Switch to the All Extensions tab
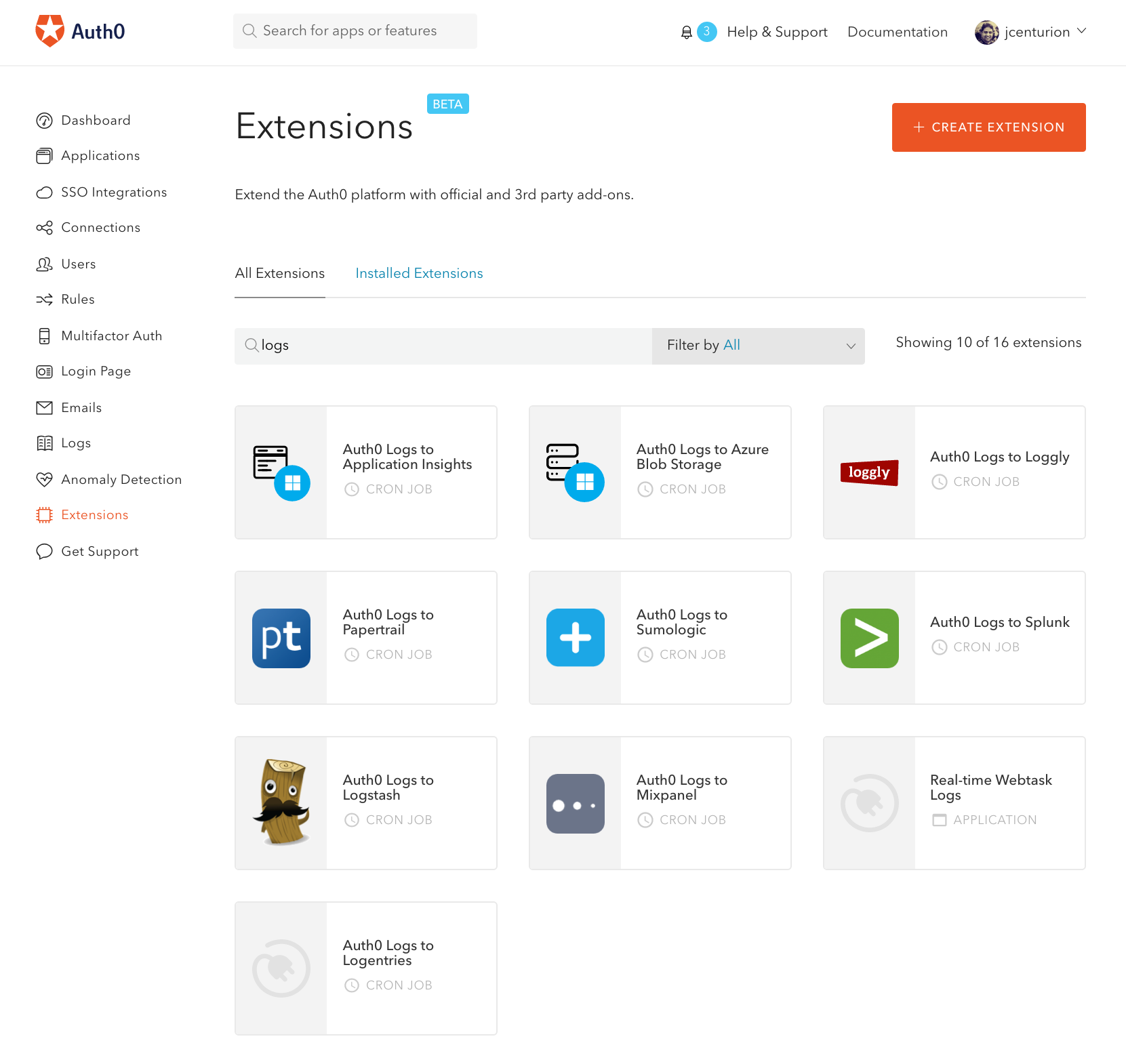 280,274
